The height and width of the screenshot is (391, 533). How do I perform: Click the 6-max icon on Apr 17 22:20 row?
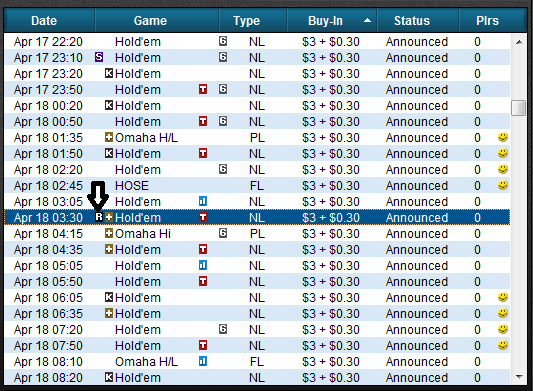(223, 41)
